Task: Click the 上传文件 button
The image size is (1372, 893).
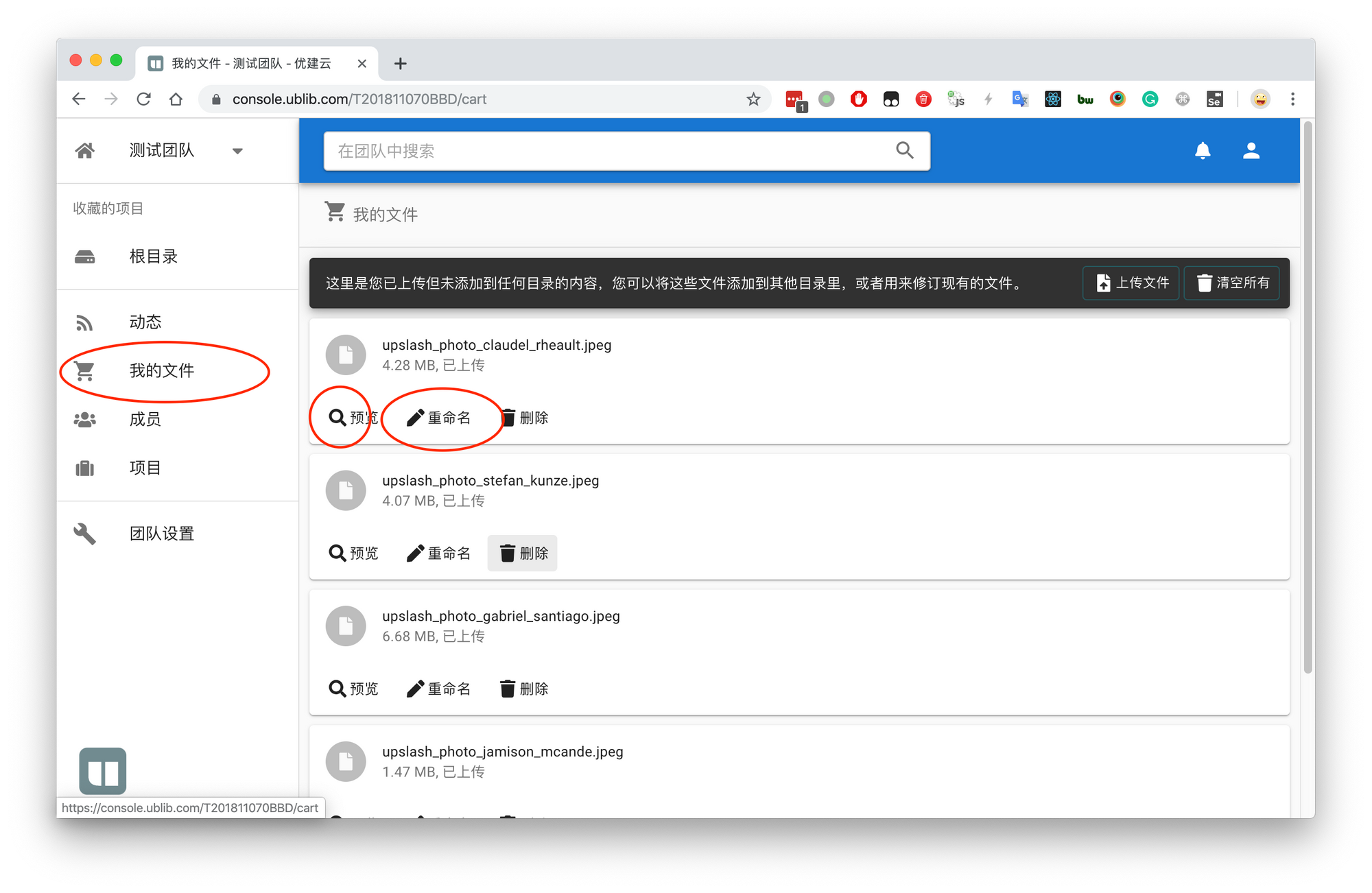Action: tap(1131, 283)
